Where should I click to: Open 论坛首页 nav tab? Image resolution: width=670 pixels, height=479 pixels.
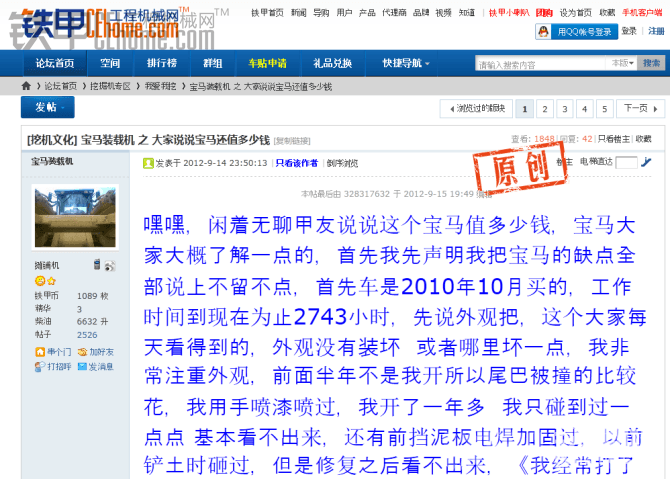click(55, 63)
